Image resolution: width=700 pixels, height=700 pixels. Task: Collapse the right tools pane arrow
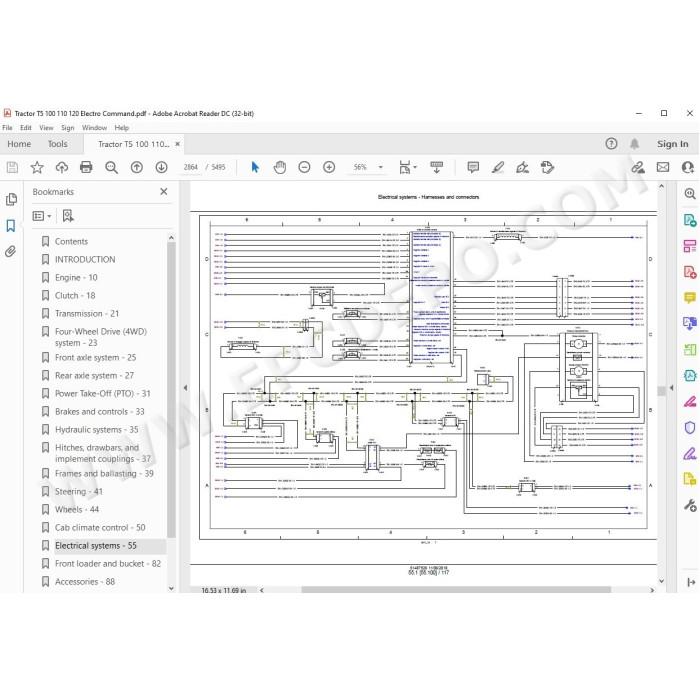tap(671, 388)
